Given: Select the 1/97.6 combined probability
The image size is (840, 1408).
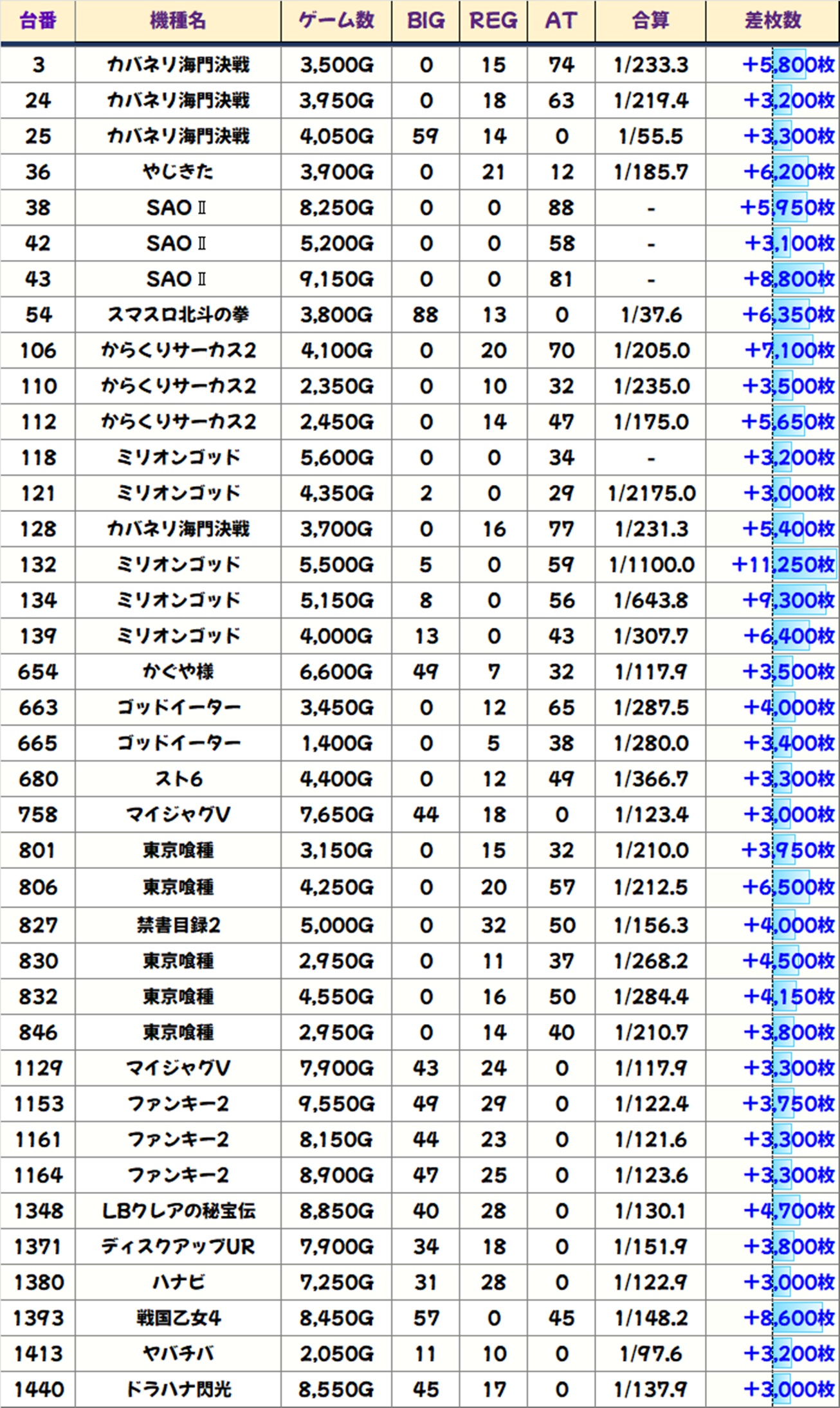Looking at the screenshot, I should (x=650, y=1353).
